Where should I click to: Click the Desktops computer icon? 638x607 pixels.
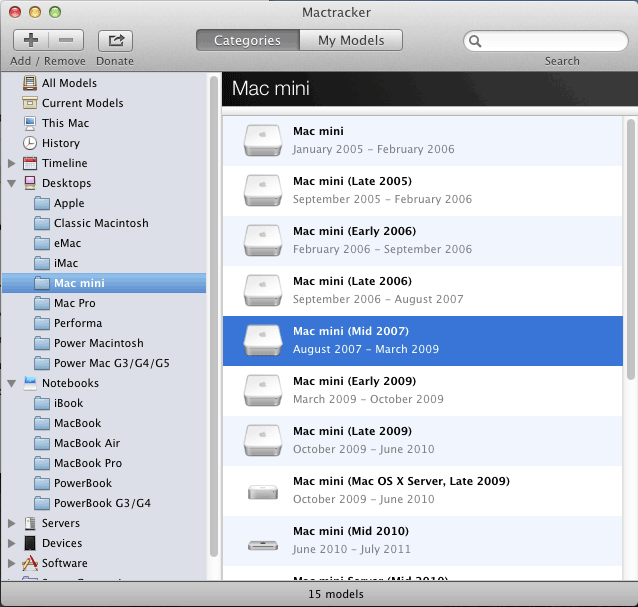pyautogui.click(x=30, y=183)
